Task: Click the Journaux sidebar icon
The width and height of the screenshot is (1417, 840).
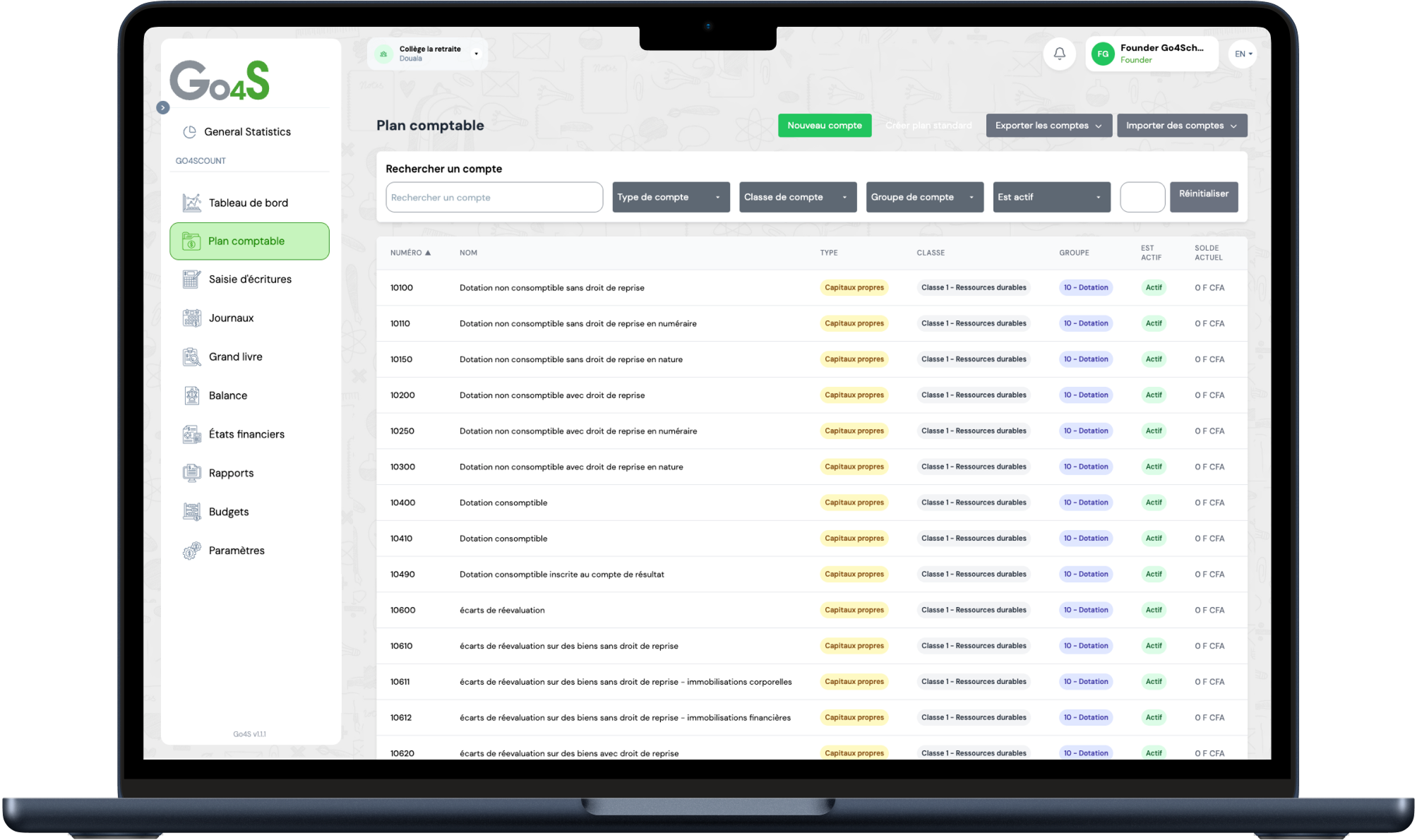Action: pos(191,318)
